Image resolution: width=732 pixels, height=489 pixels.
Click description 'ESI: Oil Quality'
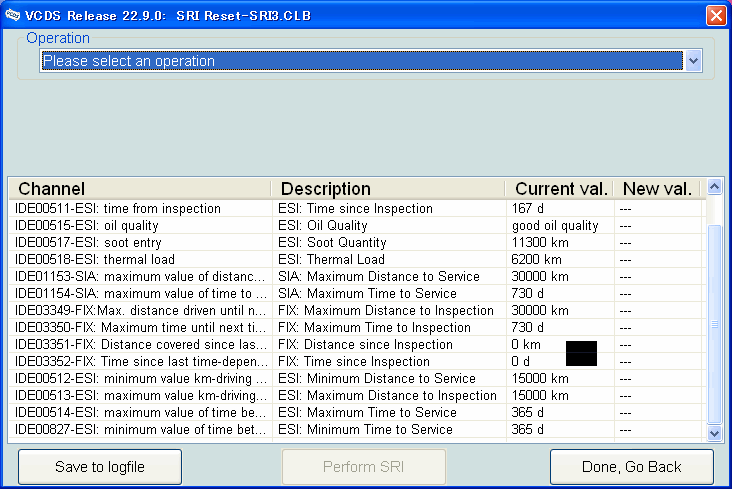[323, 226]
